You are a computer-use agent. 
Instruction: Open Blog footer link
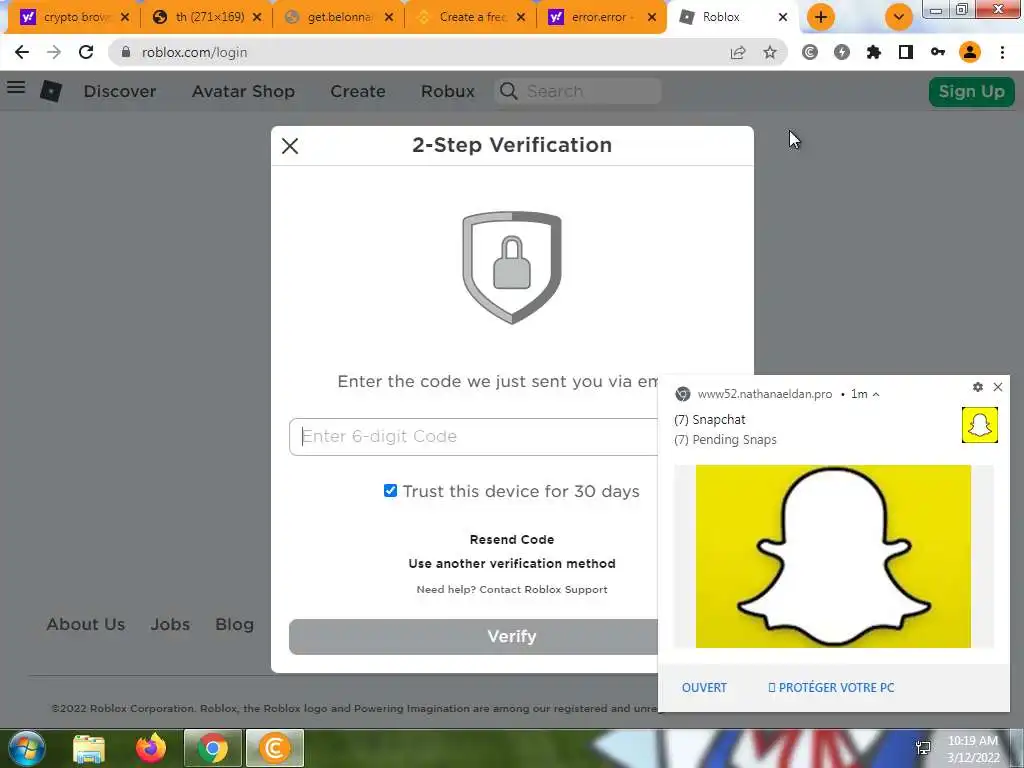coord(234,624)
